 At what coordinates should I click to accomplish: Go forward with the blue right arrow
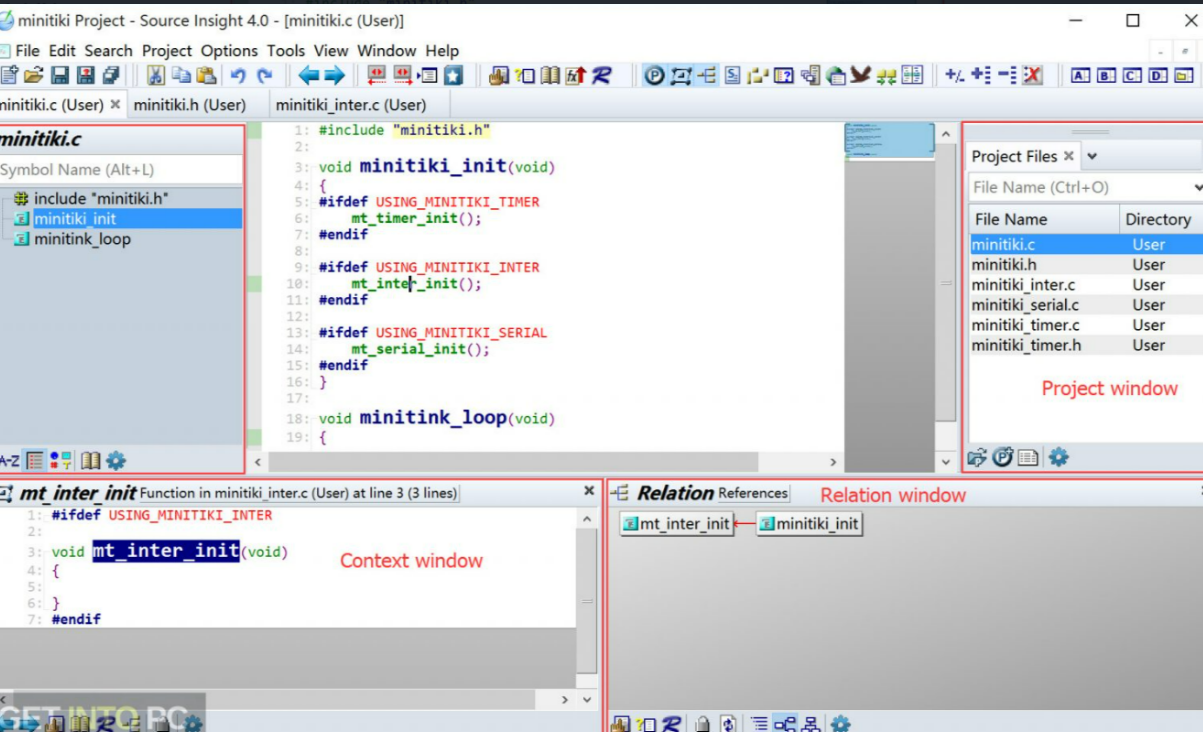click(334, 75)
